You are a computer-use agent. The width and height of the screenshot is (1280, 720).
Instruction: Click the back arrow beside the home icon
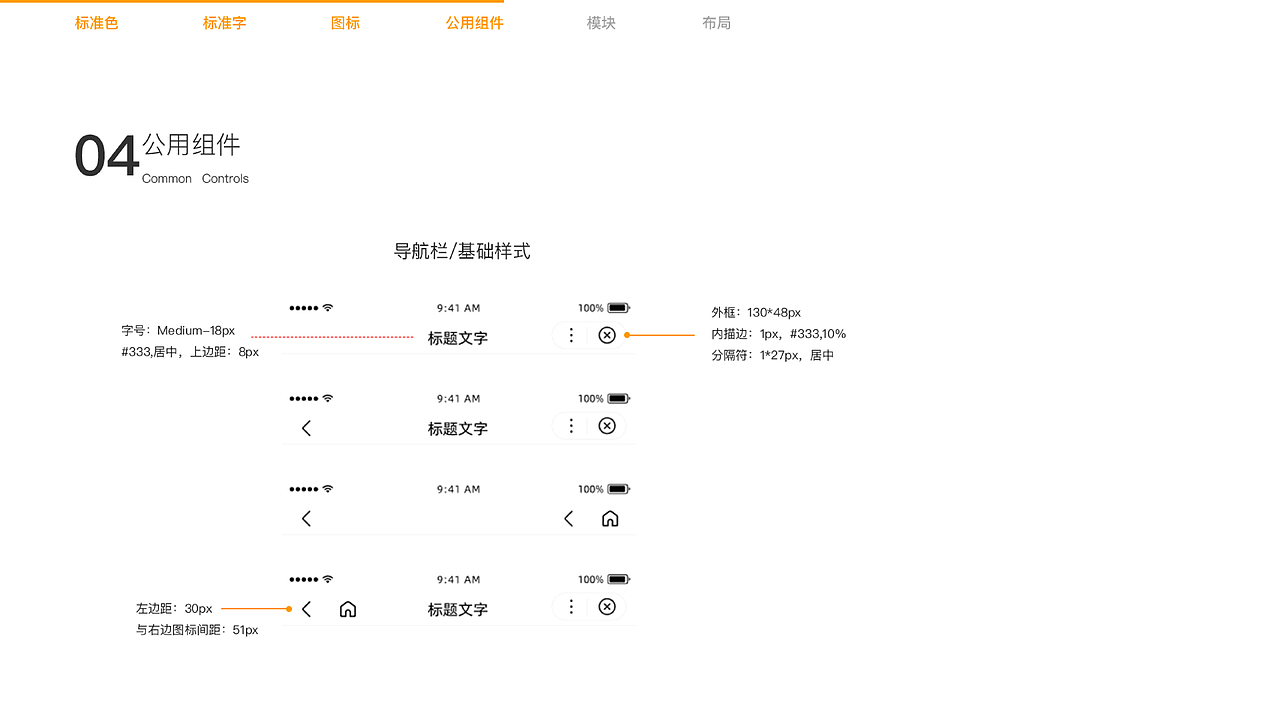tap(568, 518)
